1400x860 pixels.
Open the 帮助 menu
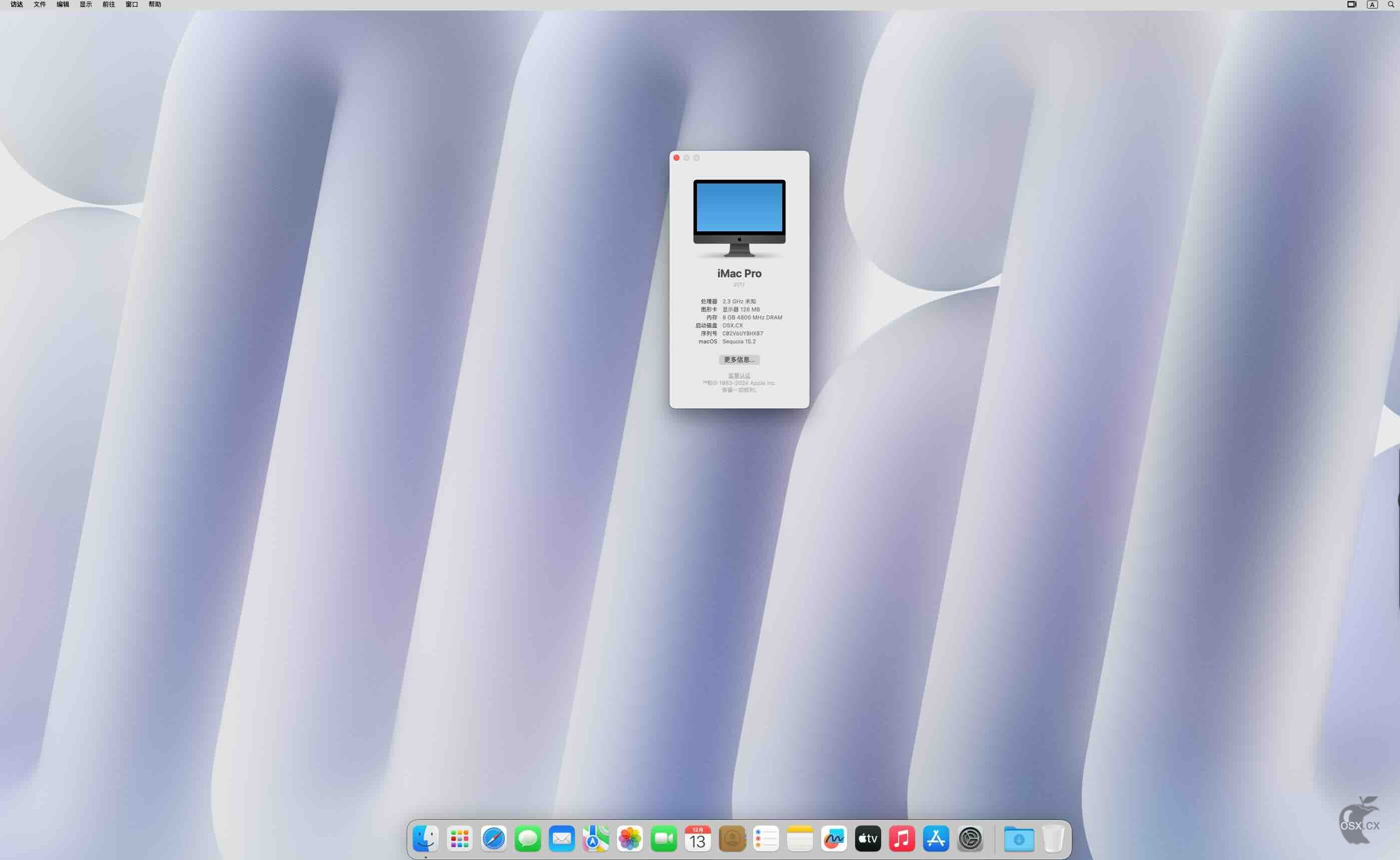[x=155, y=5]
